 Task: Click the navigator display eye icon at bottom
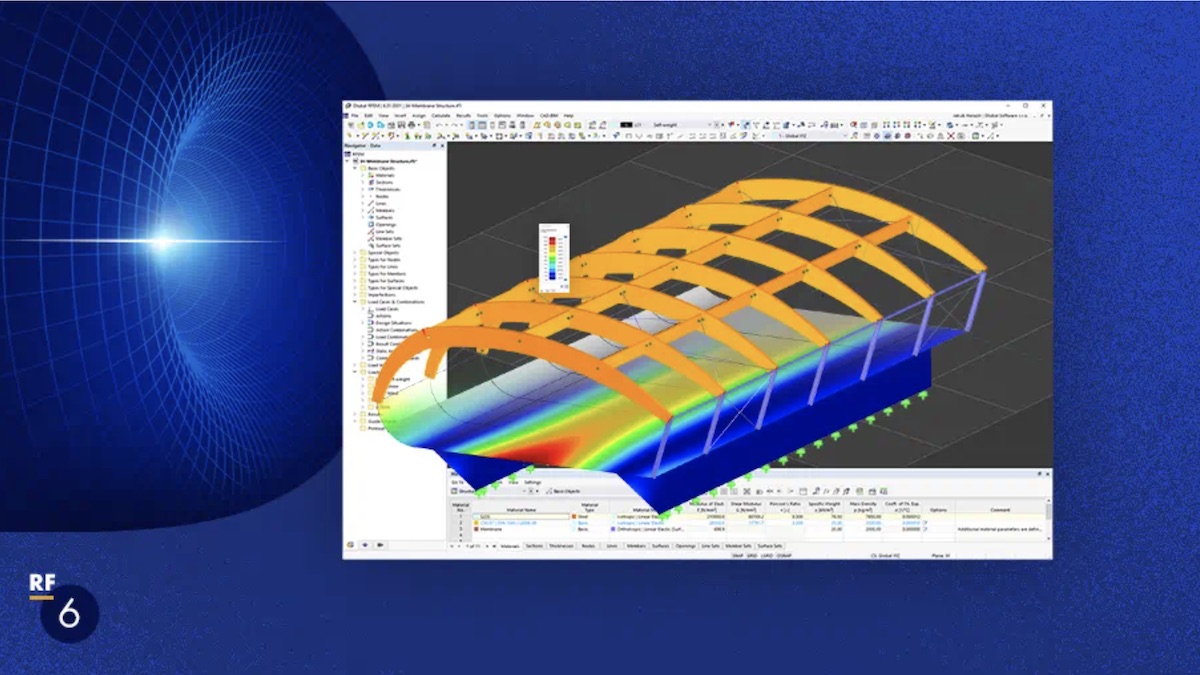(x=364, y=545)
